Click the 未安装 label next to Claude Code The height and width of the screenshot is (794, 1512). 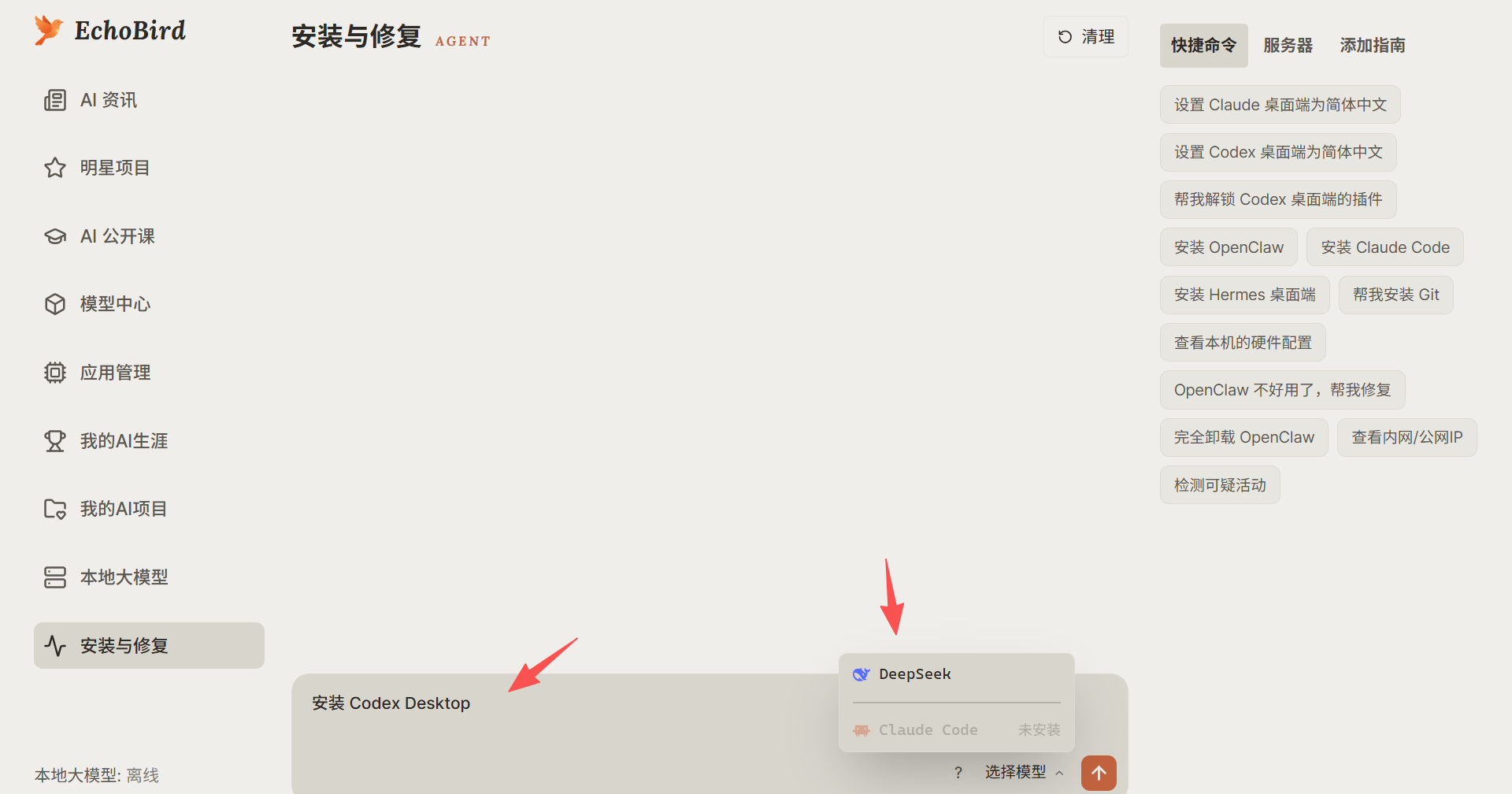coord(1039,730)
